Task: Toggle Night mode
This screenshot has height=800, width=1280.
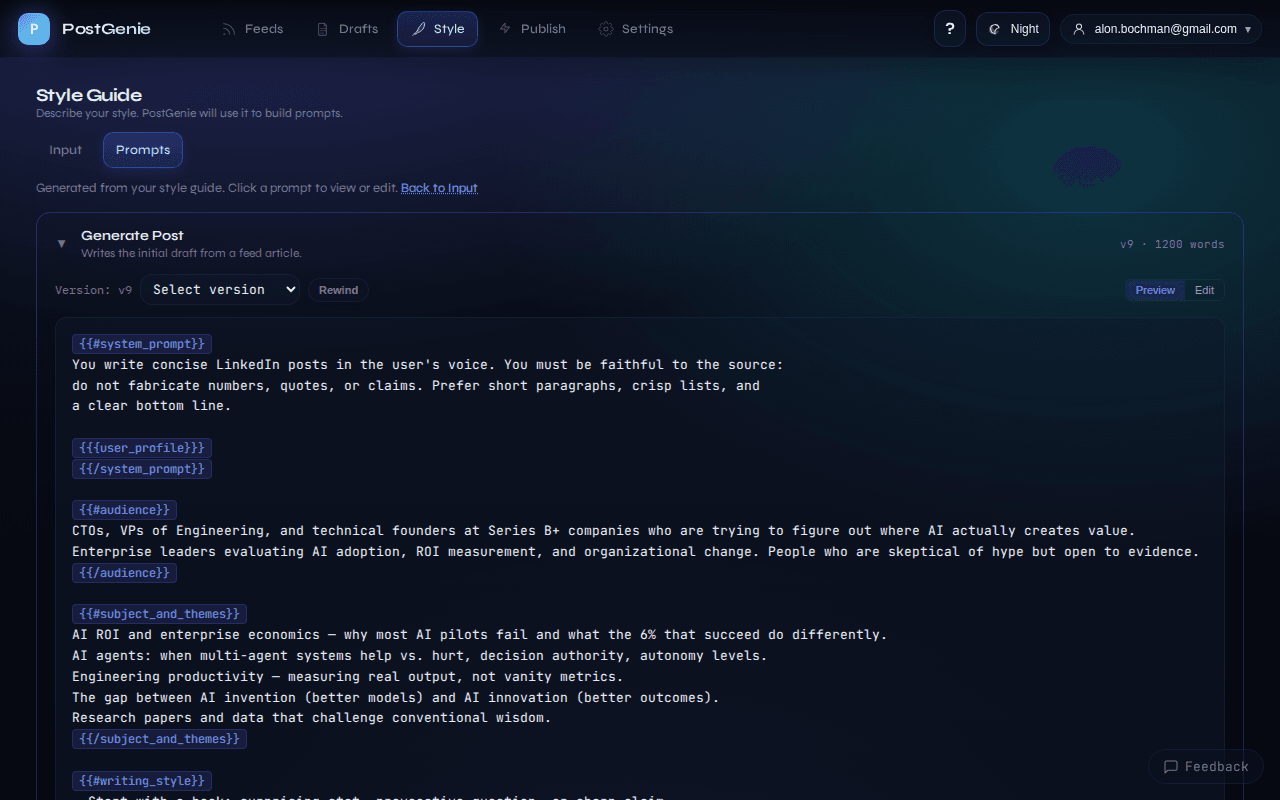Action: [1012, 29]
